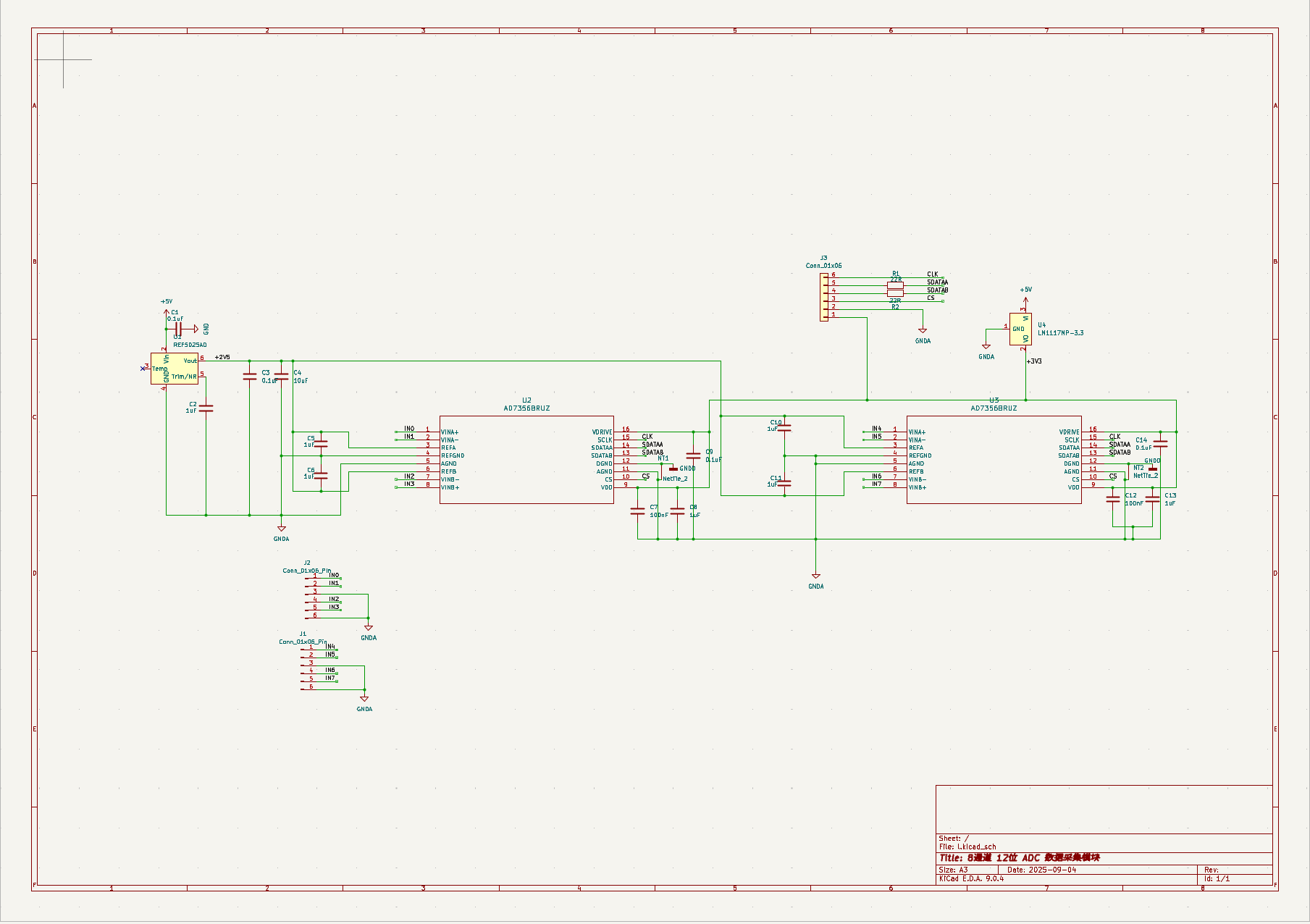Click the +2V5 net label

click(222, 357)
